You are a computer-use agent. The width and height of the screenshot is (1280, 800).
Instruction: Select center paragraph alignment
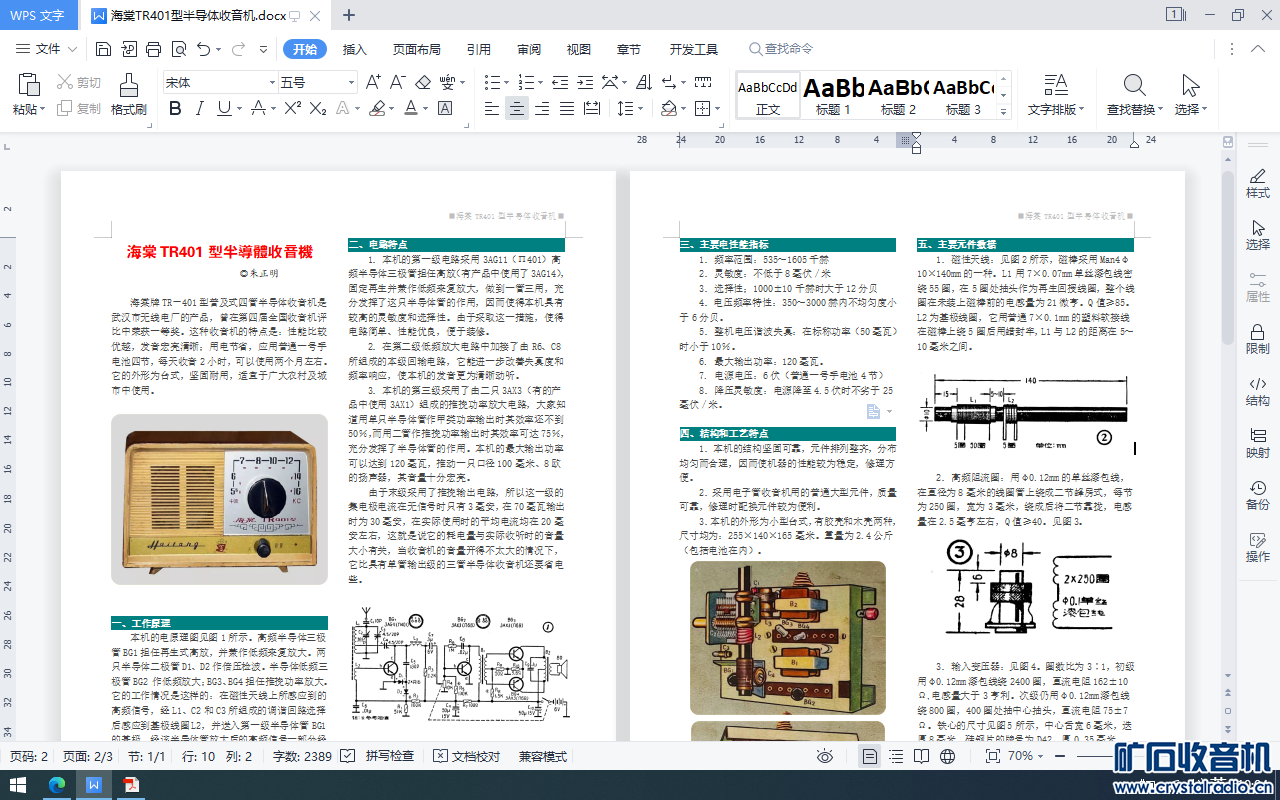tap(517, 108)
